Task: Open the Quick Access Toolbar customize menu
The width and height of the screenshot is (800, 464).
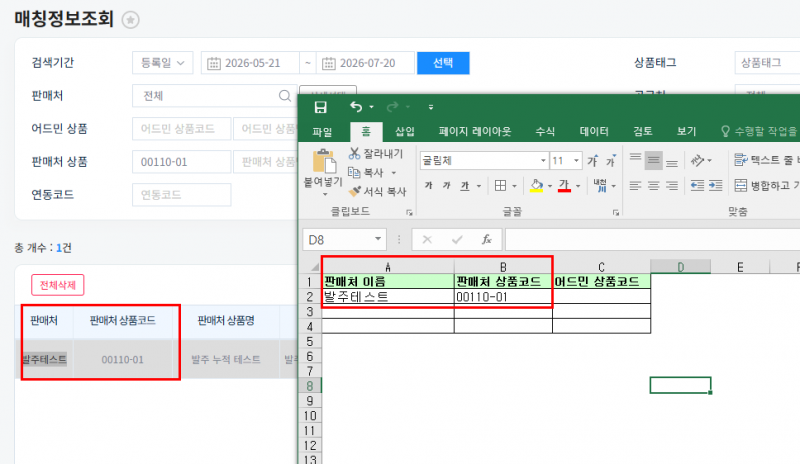Action: (x=431, y=107)
